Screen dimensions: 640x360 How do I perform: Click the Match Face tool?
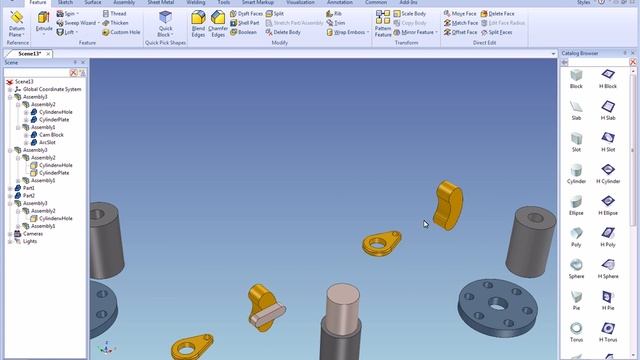(461, 23)
